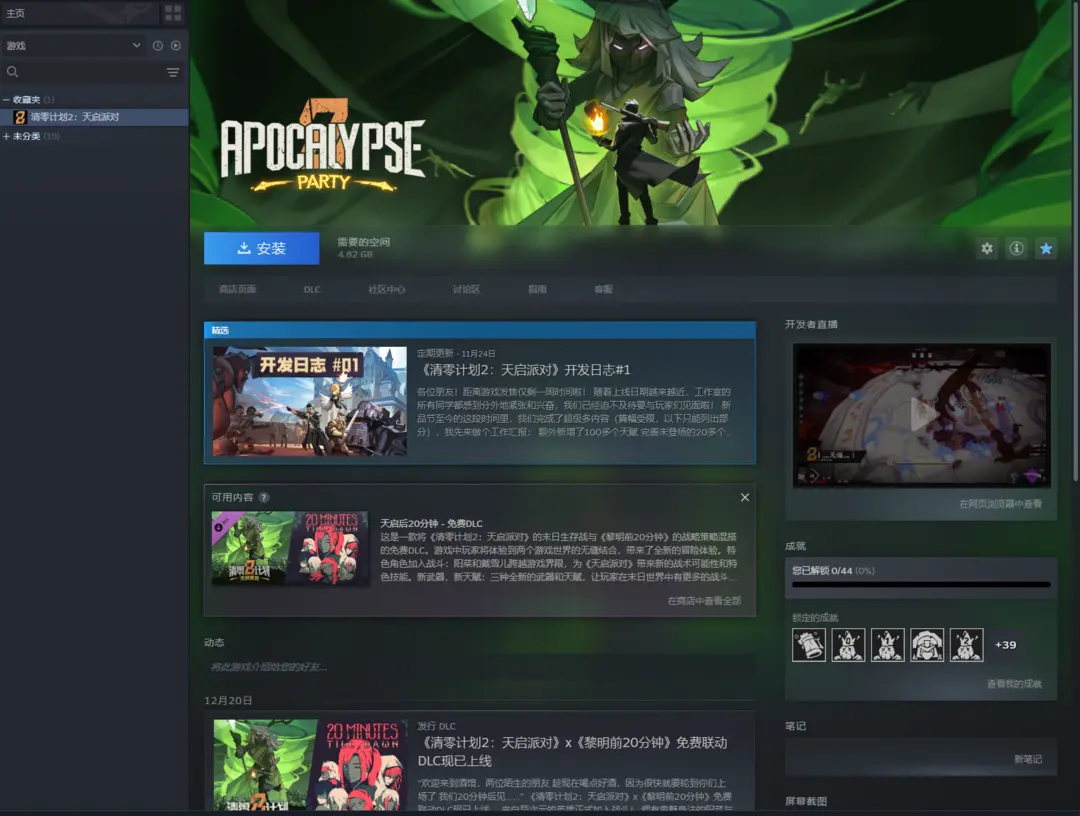Click 新笔记 to create a note
Viewport: 1080px width, 816px height.
1028,759
